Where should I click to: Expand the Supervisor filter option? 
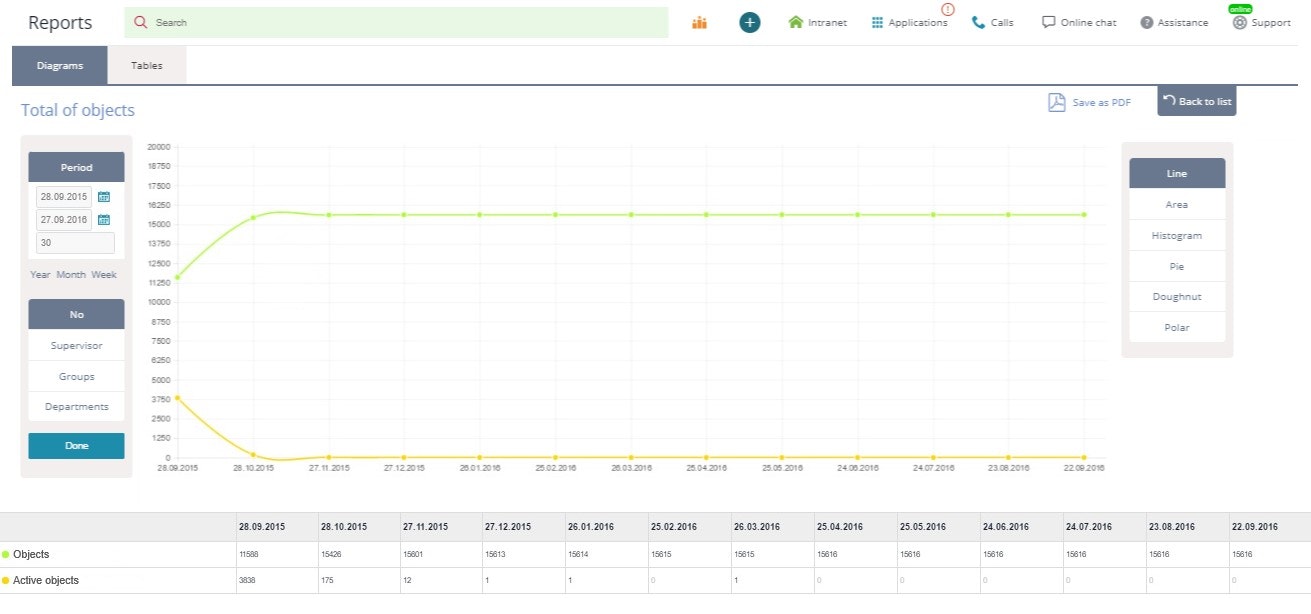(75, 345)
